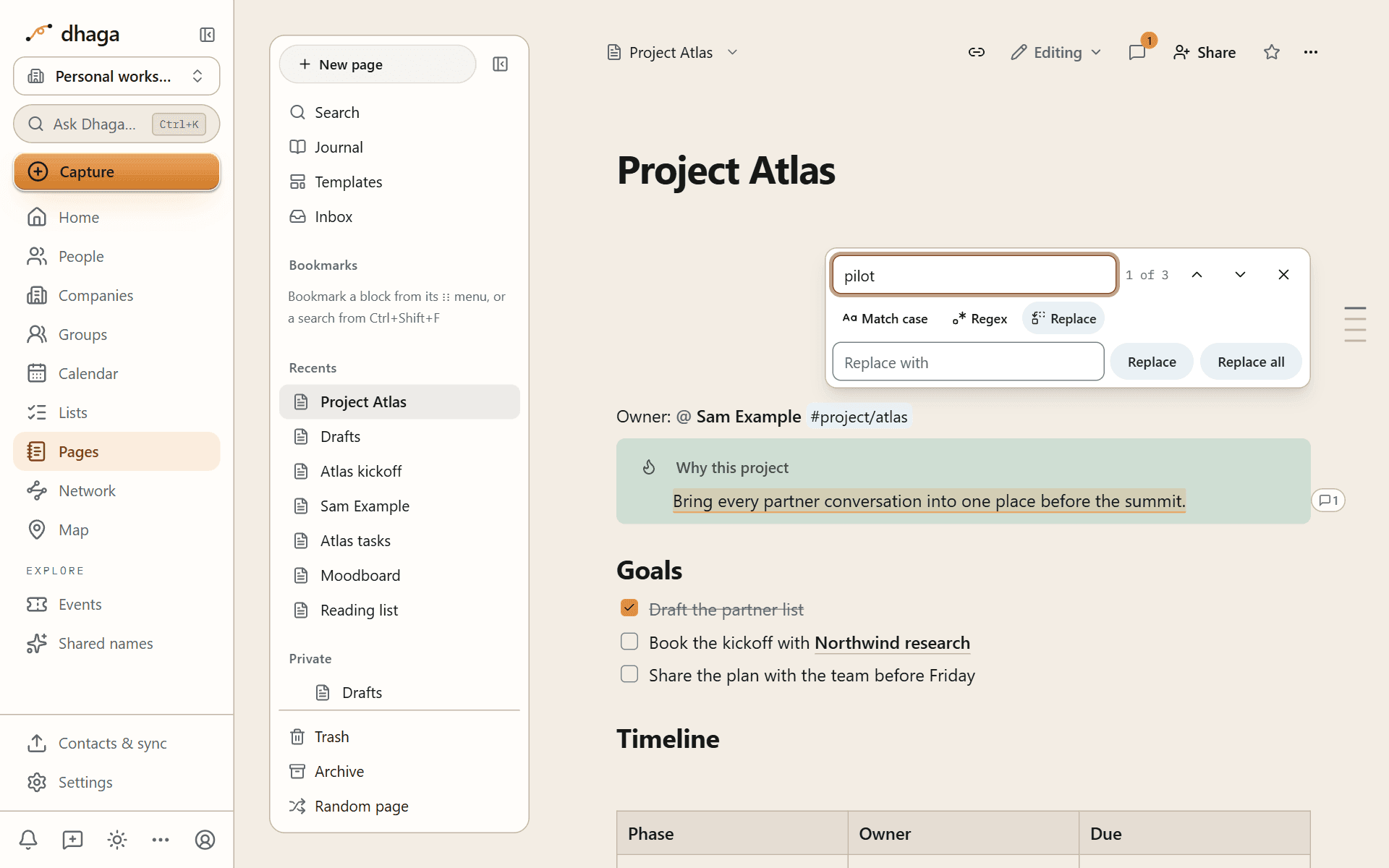Open the user account icon
The image size is (1389, 868).
(205, 840)
